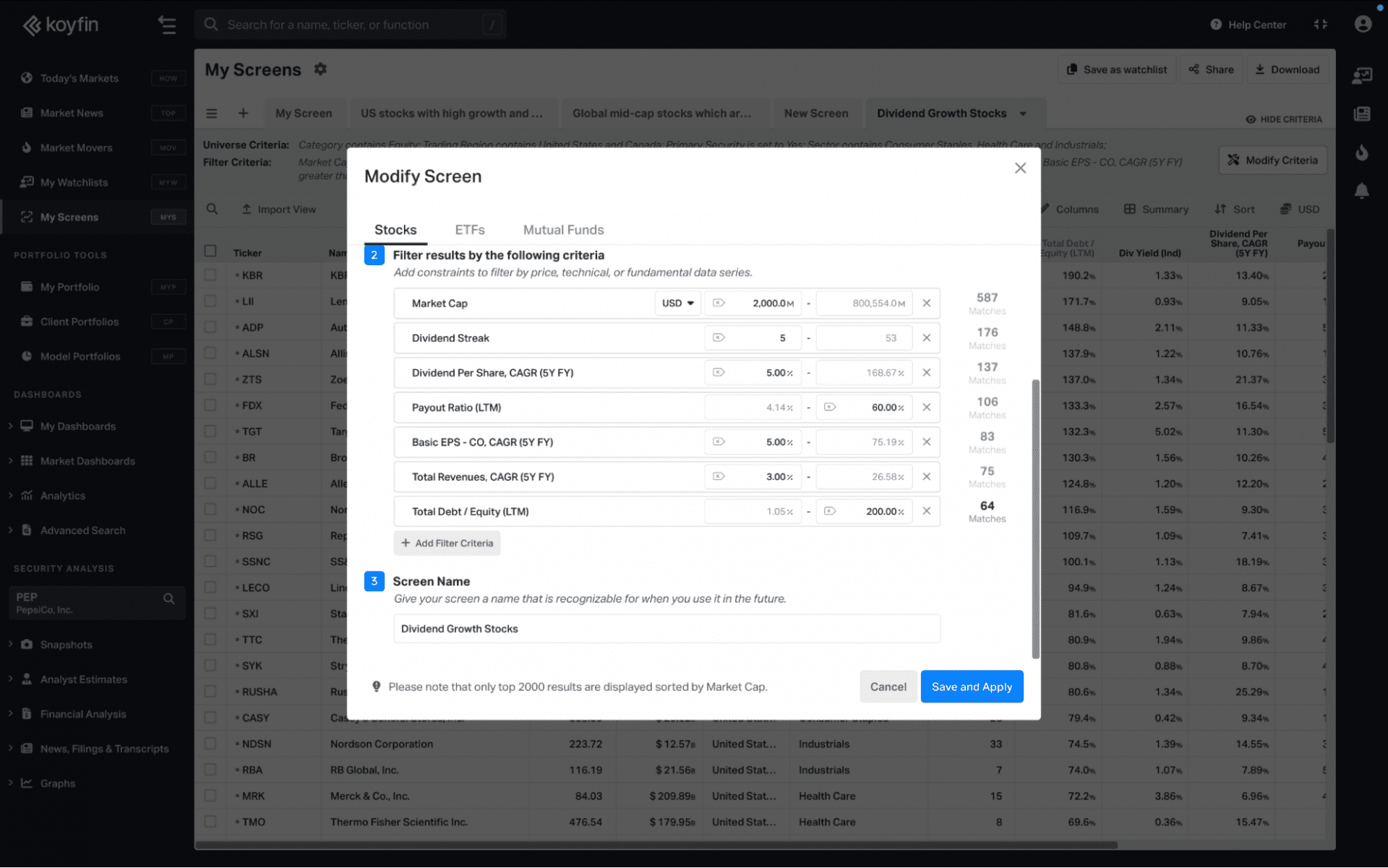
Task: Check the select-all checkbox in table header
Action: click(x=210, y=252)
